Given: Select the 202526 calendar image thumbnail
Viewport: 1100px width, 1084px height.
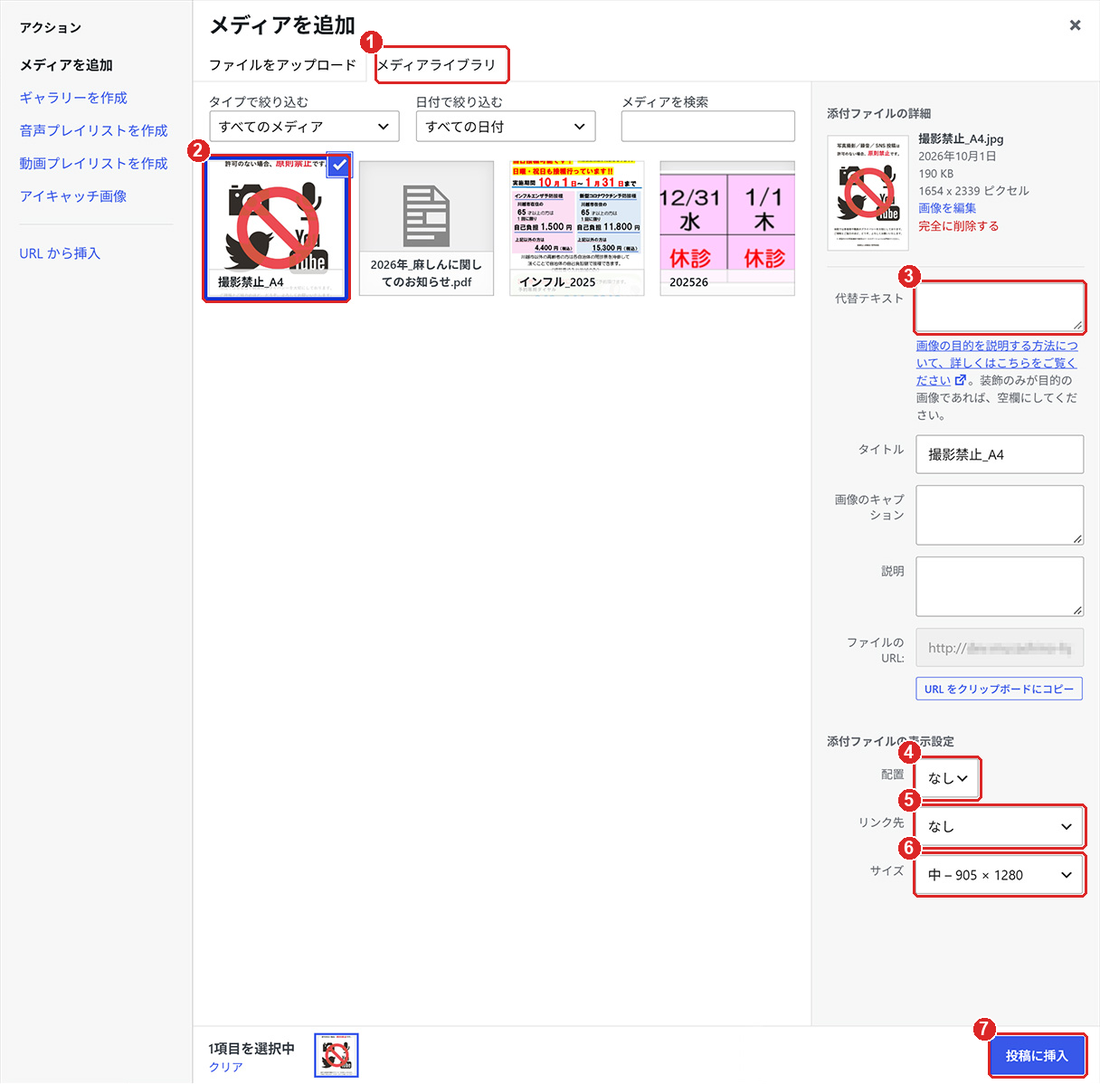Looking at the screenshot, I should click(x=727, y=228).
